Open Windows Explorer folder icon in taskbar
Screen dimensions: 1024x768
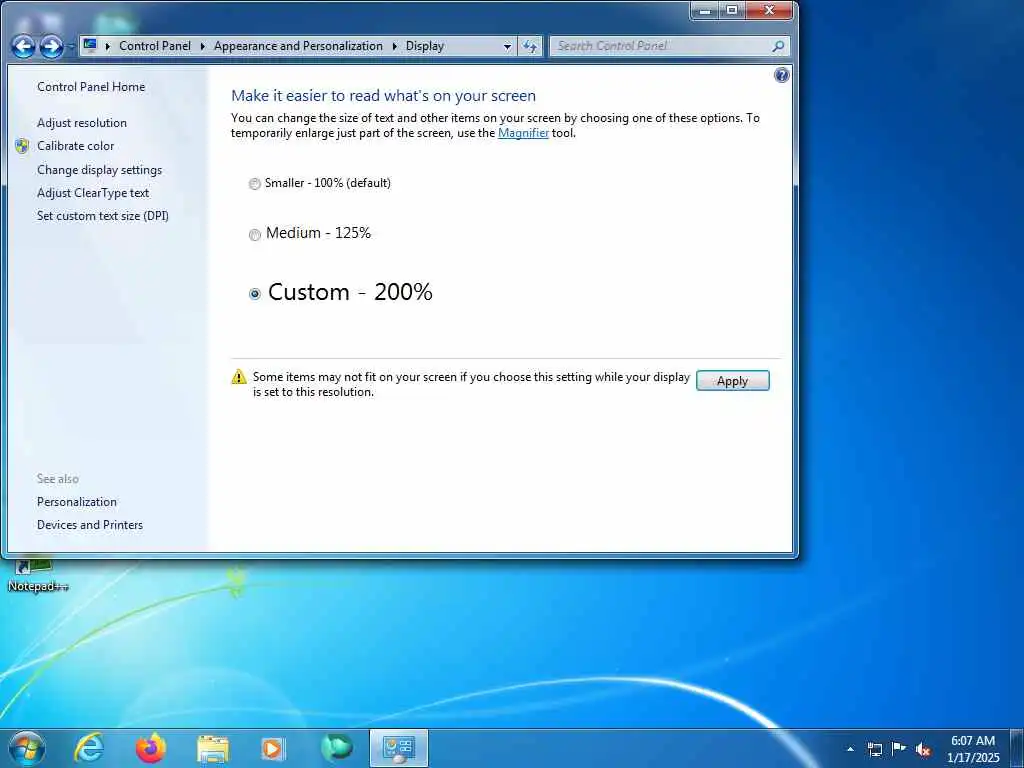click(x=213, y=749)
